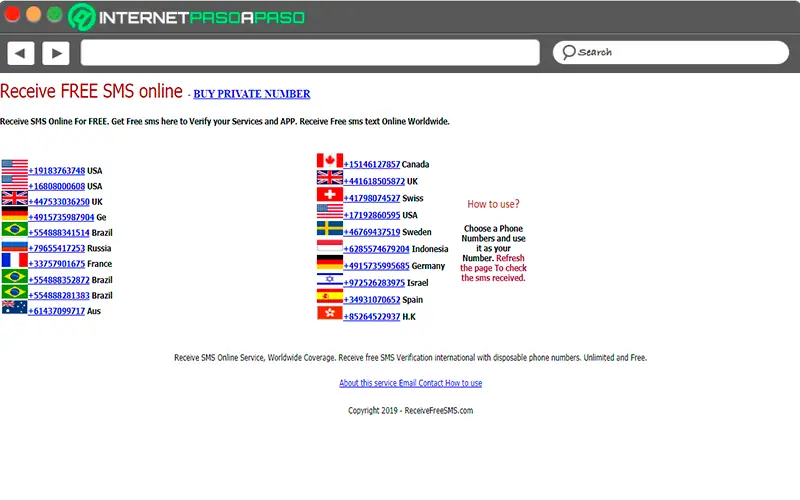800x500 pixels.
Task: Open Australia number +61437099717
Action: click(57, 311)
